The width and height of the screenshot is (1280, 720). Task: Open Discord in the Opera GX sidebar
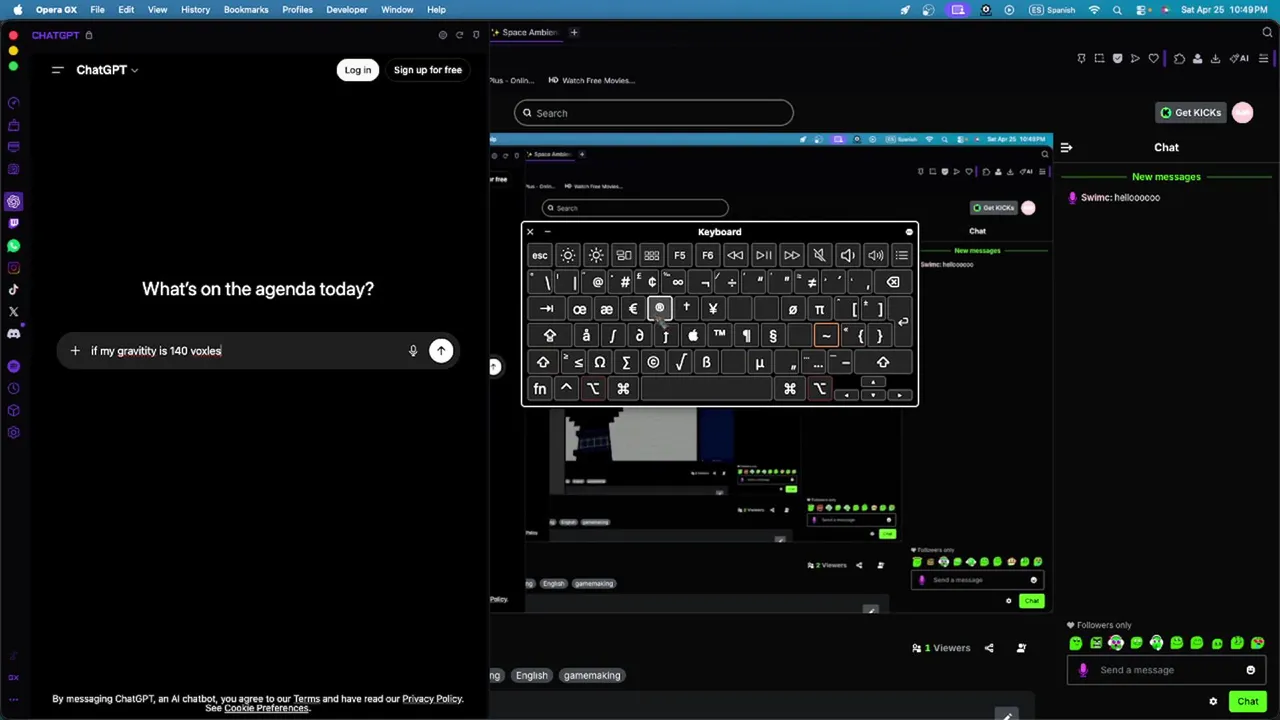(x=14, y=334)
